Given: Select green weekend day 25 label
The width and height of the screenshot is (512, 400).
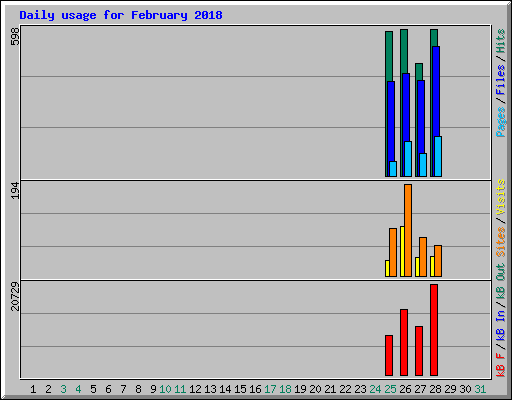Looking at the screenshot, I should (390, 389).
